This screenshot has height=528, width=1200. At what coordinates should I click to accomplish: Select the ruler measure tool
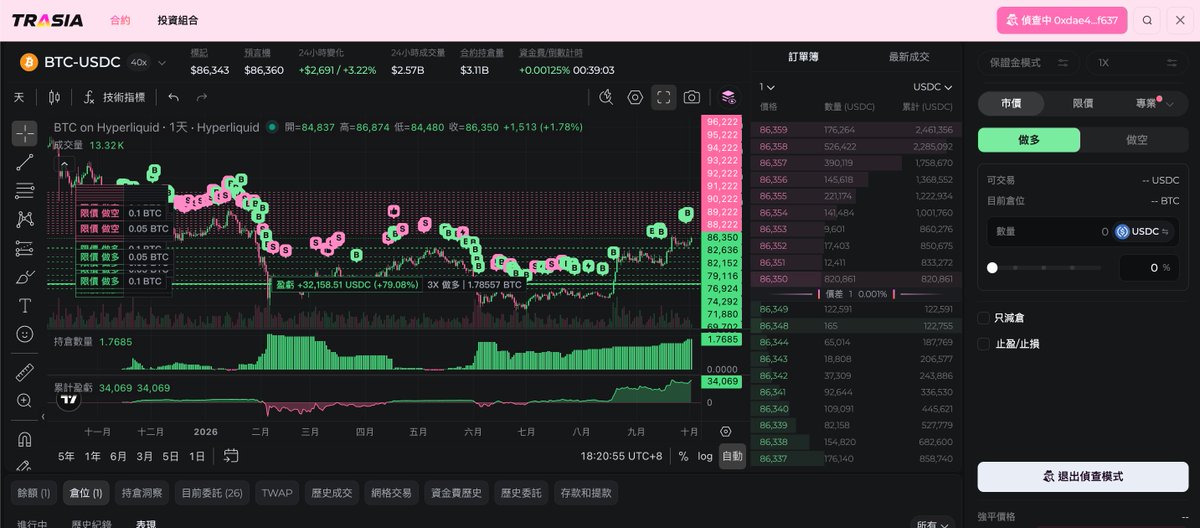tap(25, 372)
